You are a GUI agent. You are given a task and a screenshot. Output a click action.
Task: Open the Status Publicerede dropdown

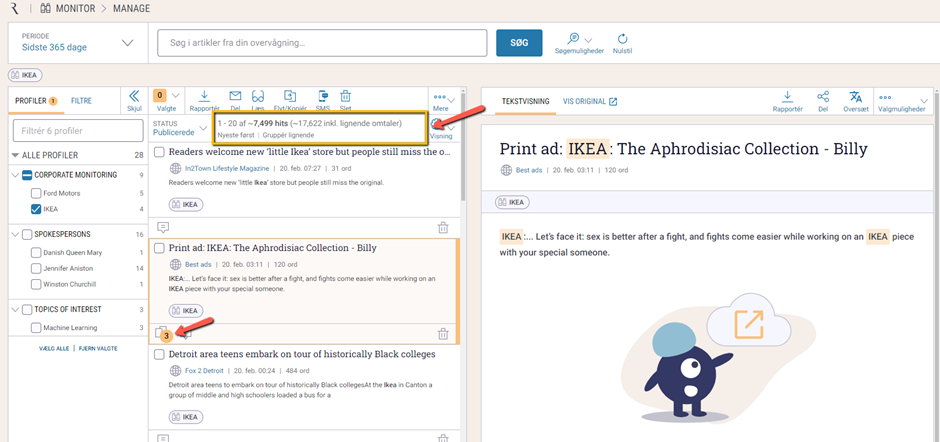point(180,127)
